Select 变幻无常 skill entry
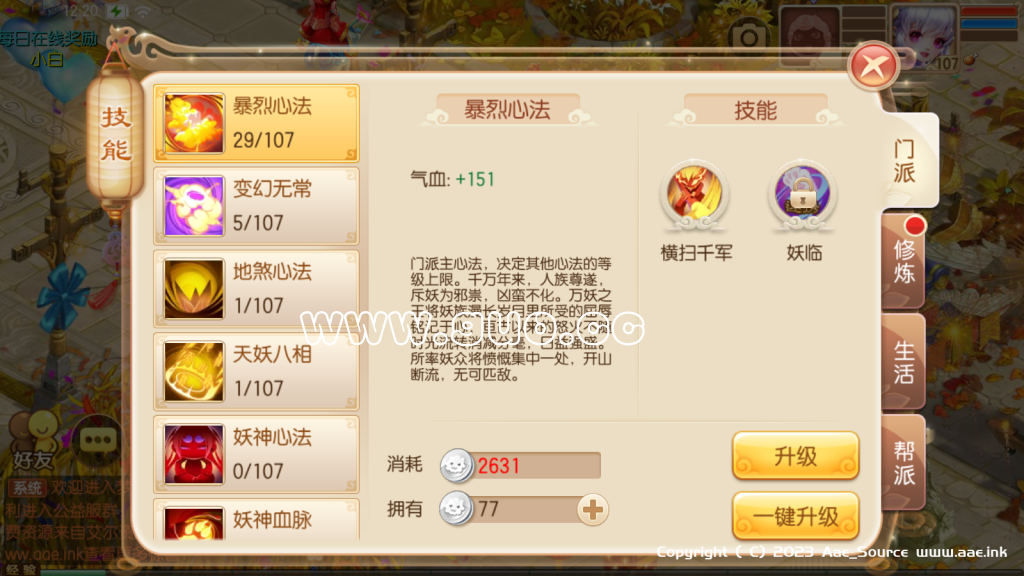Viewport: 1024px width, 576px height. pyautogui.click(x=257, y=206)
